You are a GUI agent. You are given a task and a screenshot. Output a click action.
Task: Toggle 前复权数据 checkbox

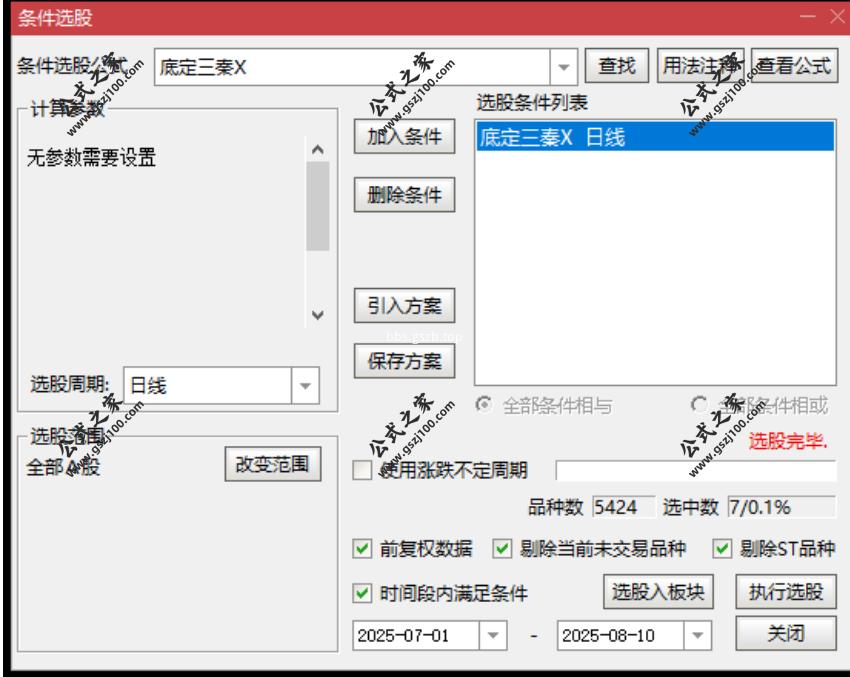tap(362, 549)
